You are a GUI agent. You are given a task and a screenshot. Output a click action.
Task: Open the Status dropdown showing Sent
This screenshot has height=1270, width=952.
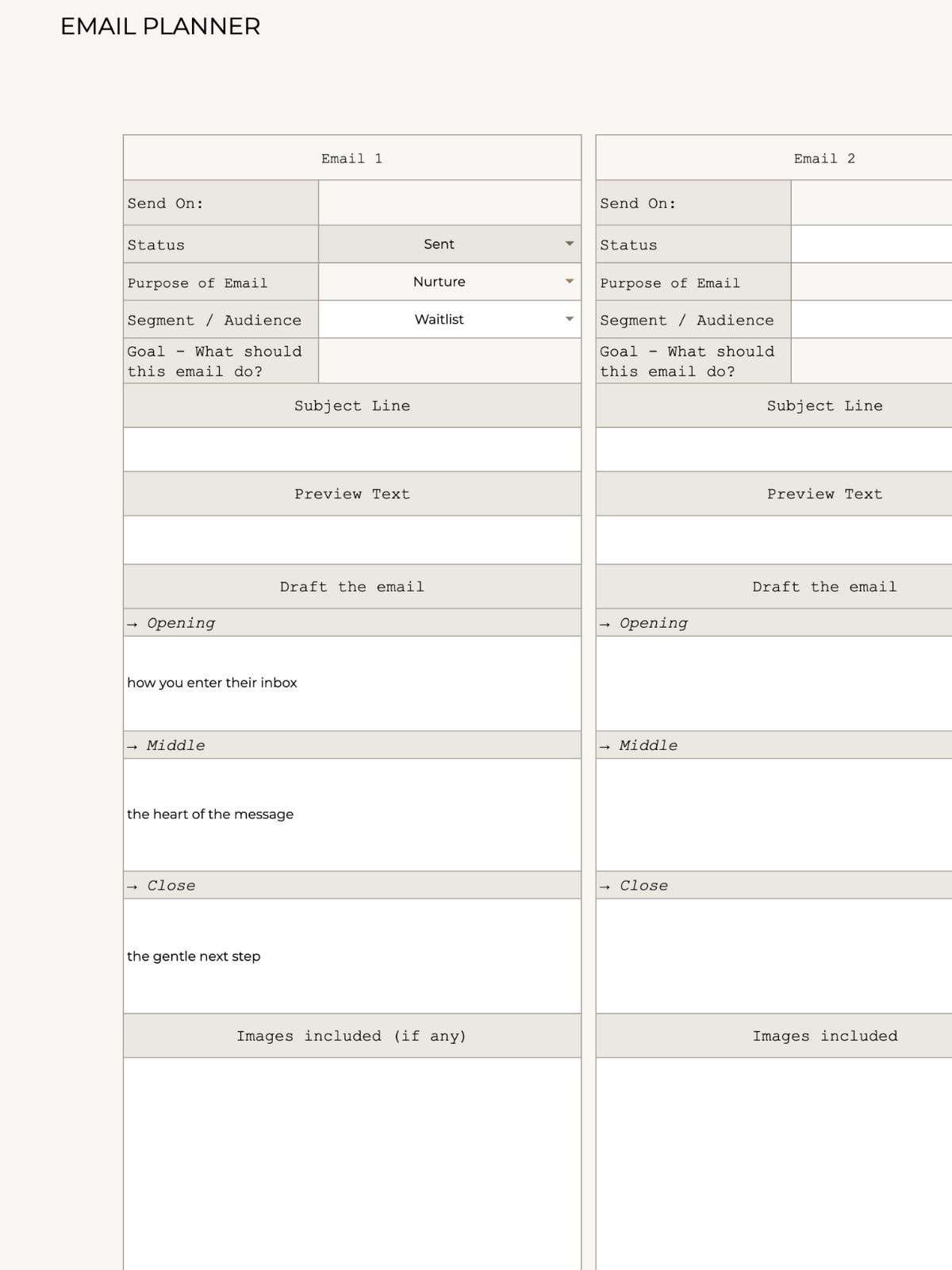click(569, 244)
